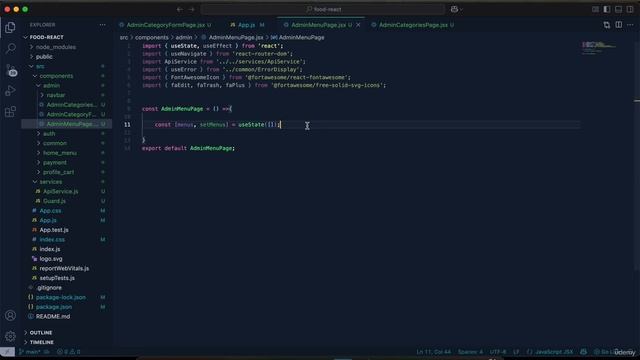This screenshot has height=360, width=640.
Task: Change the Spaces: 4 indentation setting
Action: pos(470,352)
